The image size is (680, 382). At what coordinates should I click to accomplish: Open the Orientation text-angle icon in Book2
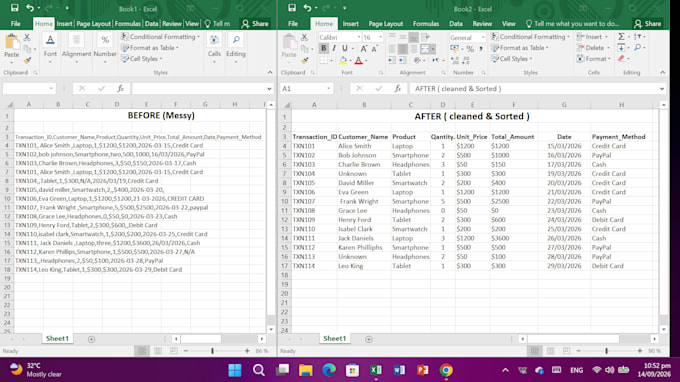point(417,60)
